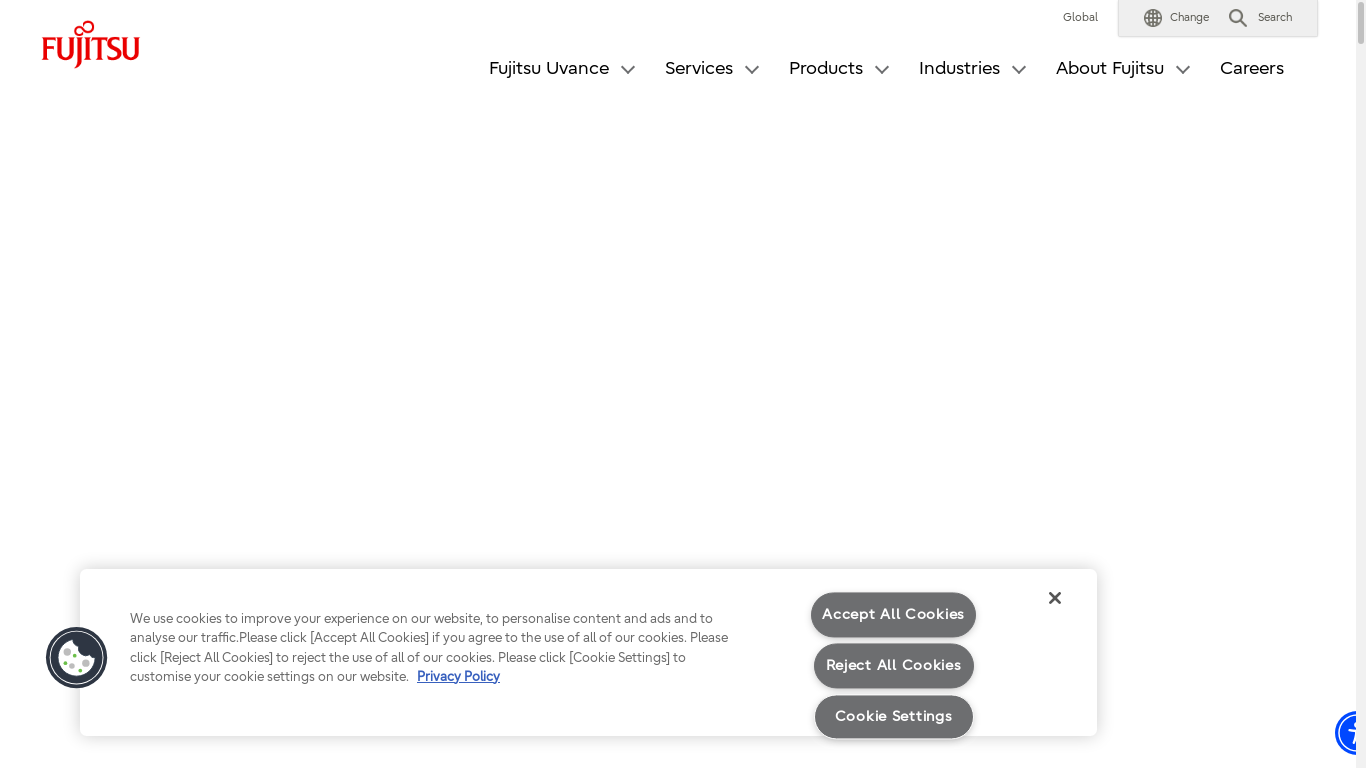Open the About Fujitsu menu label
Viewport: 1366px width, 768px height.
(x=1110, y=68)
